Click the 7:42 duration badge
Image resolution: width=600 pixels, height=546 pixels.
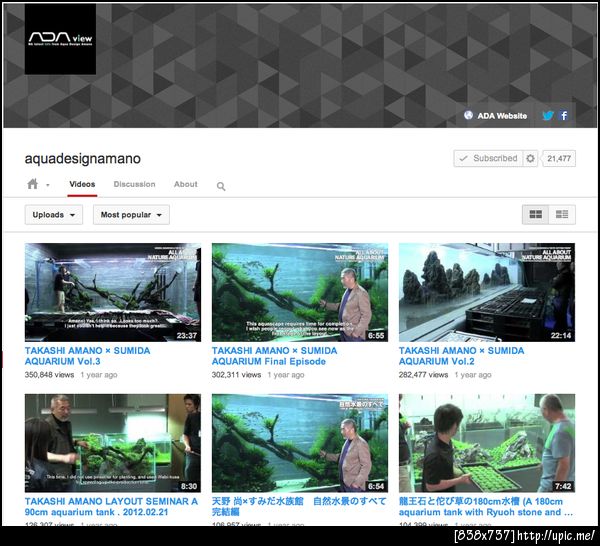563,486
